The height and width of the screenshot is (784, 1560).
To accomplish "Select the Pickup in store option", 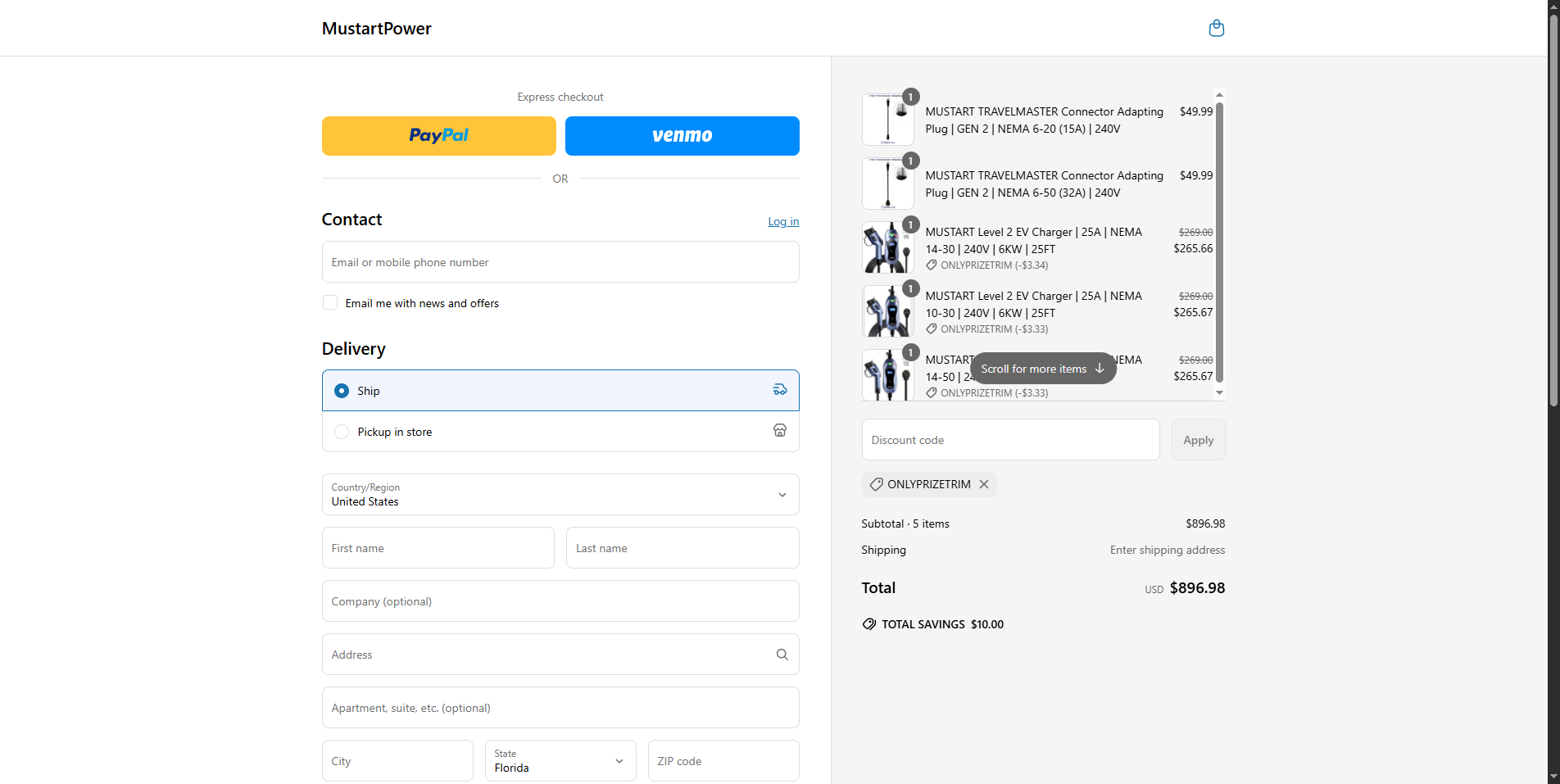I will click(560, 432).
